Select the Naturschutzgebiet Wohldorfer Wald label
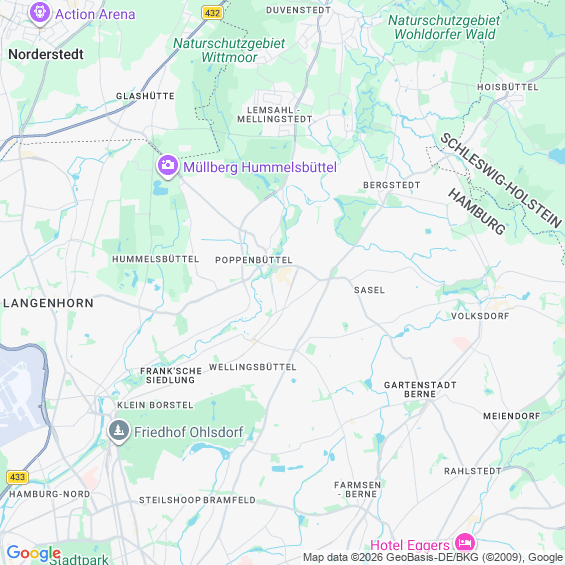Image resolution: width=565 pixels, height=565 pixels. (x=444, y=27)
